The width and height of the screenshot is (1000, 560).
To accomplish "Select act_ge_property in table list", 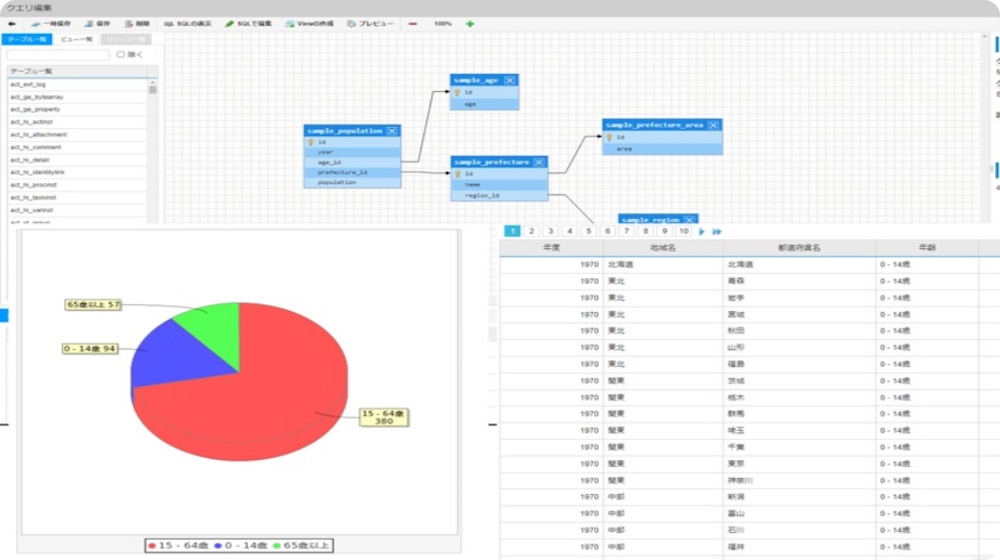I will click(77, 110).
